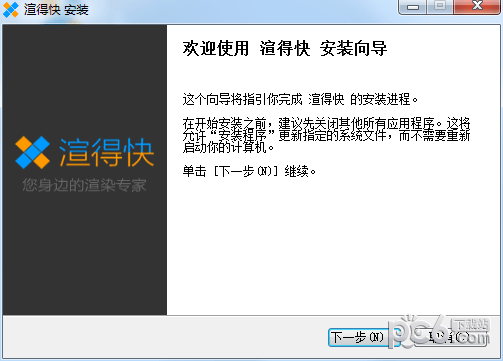Click the 渲得快 安装 window title text
The width and height of the screenshot is (503, 361).
point(56,9)
